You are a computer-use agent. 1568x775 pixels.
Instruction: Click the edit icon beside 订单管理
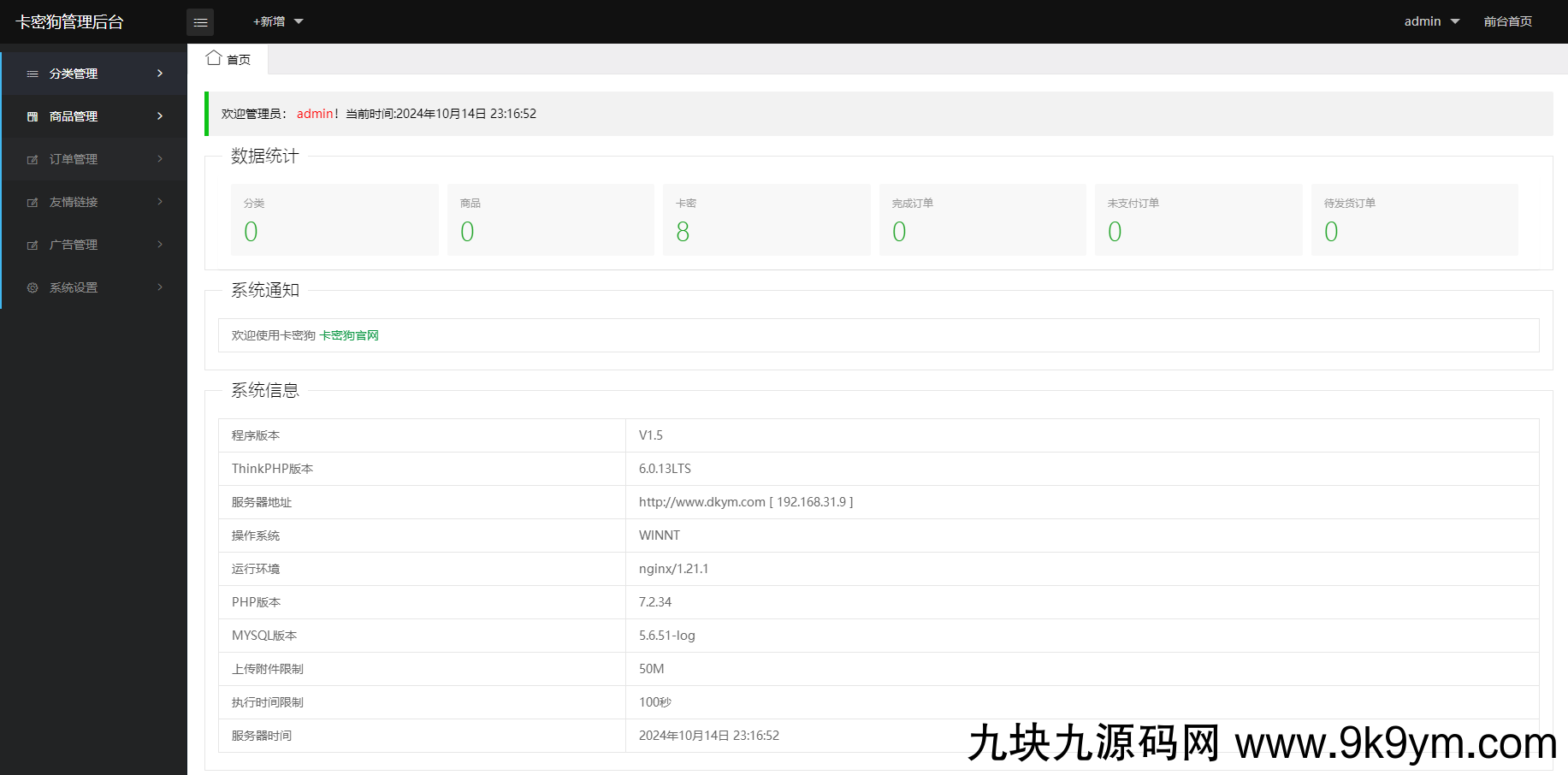click(33, 160)
